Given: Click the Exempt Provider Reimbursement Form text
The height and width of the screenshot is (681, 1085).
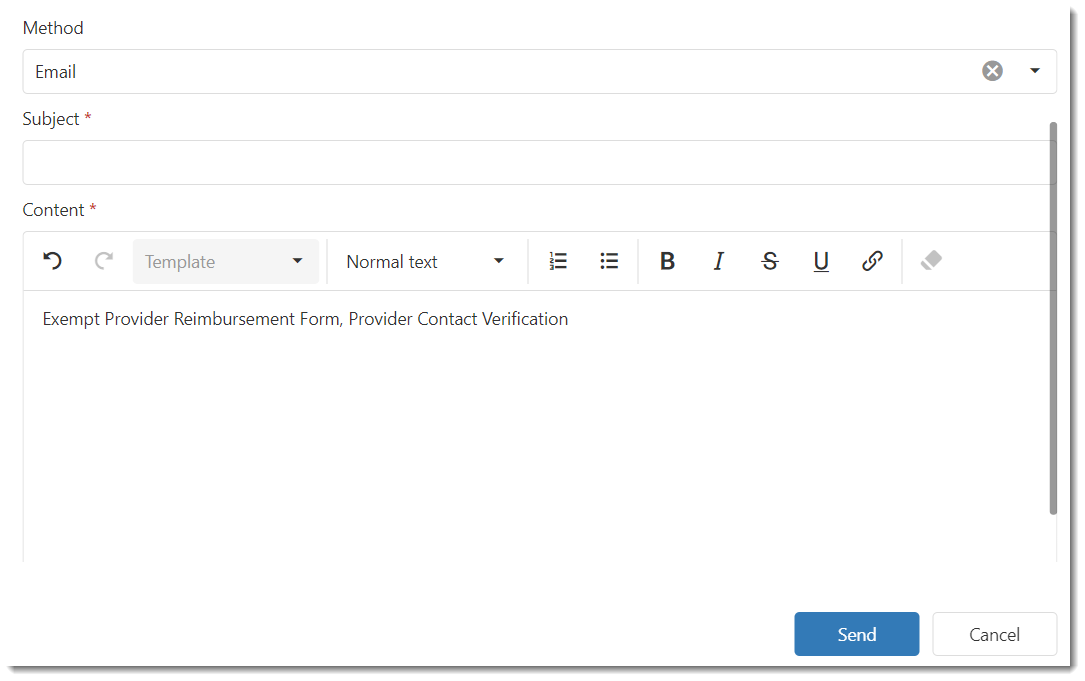Looking at the screenshot, I should 191,319.
